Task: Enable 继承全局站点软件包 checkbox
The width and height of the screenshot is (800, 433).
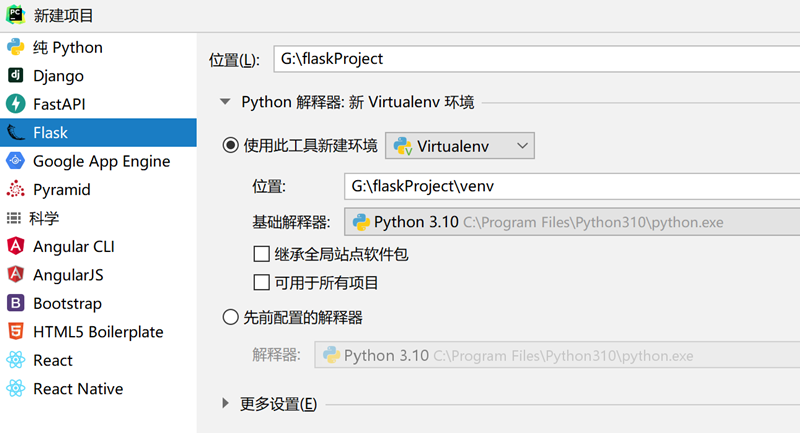Action: tap(262, 254)
